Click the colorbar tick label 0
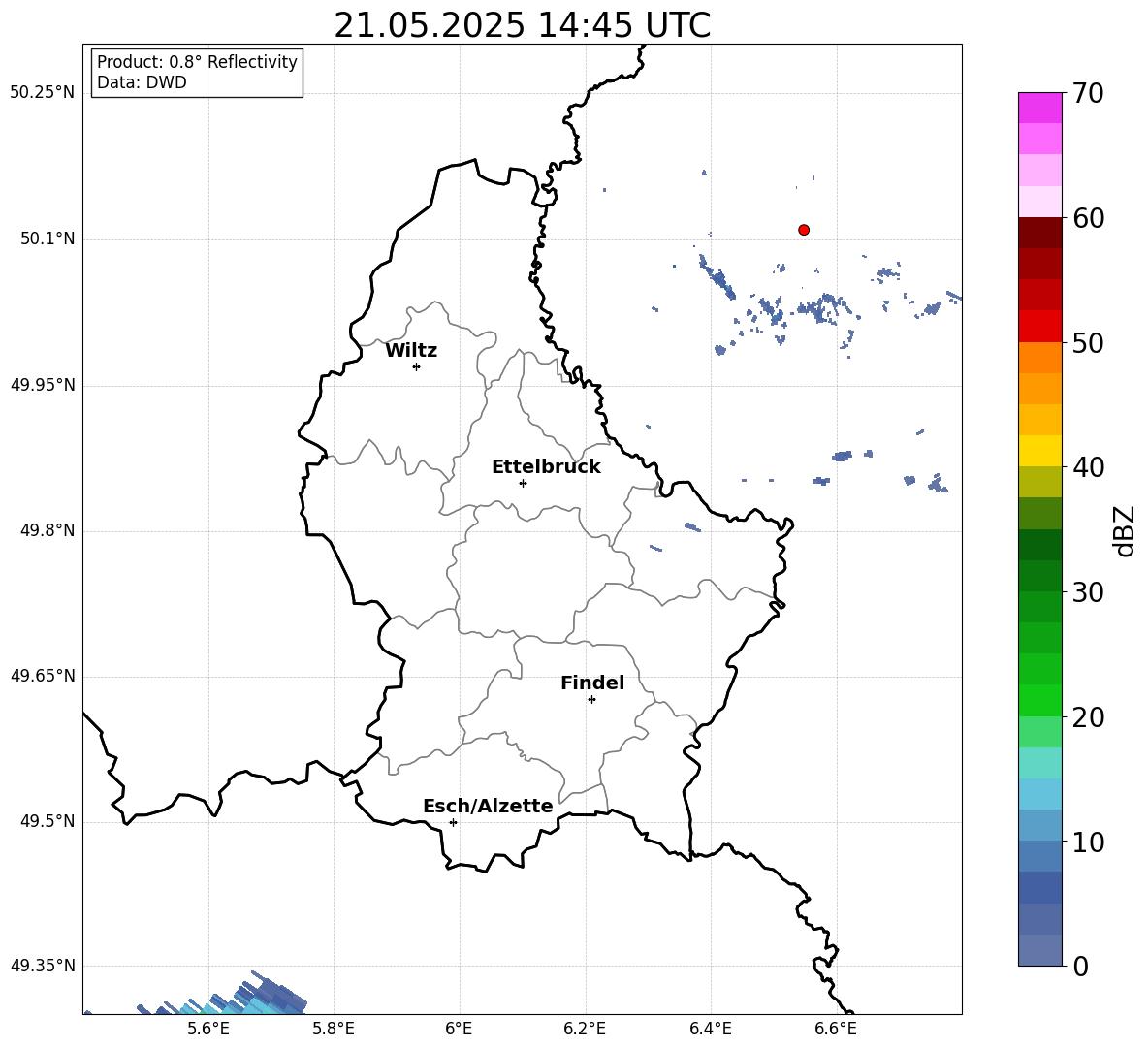This screenshot has width=1148, height=1048. pyautogui.click(x=1080, y=967)
